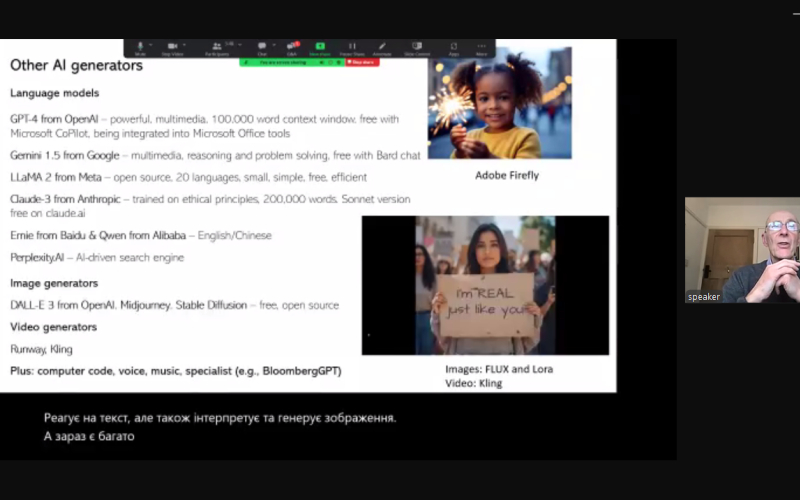This screenshot has height=500, width=800.
Task: Click the 'GPT-4 from OpenAI' line
Action: click(x=205, y=126)
